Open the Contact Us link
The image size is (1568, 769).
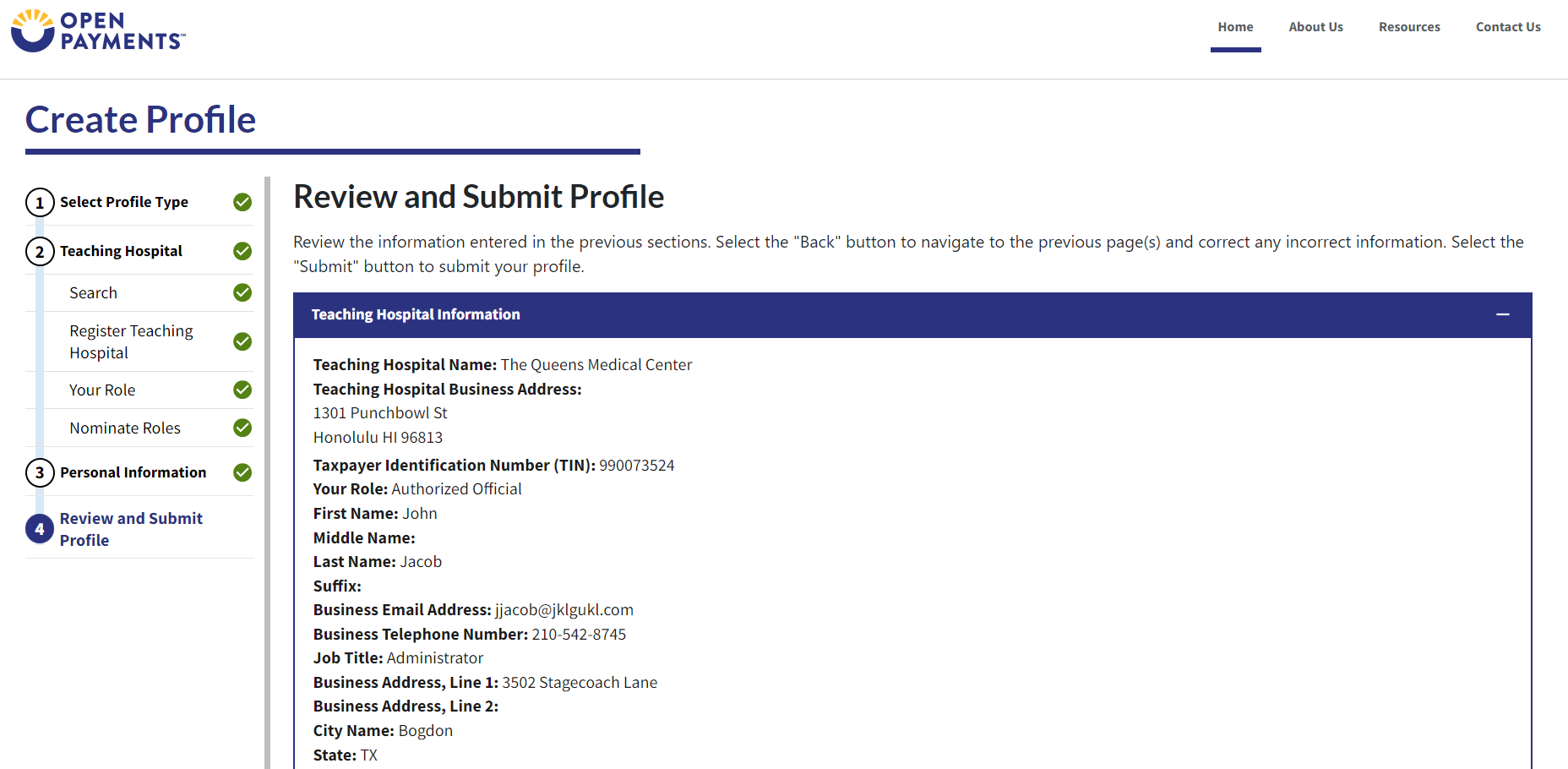1508,27
